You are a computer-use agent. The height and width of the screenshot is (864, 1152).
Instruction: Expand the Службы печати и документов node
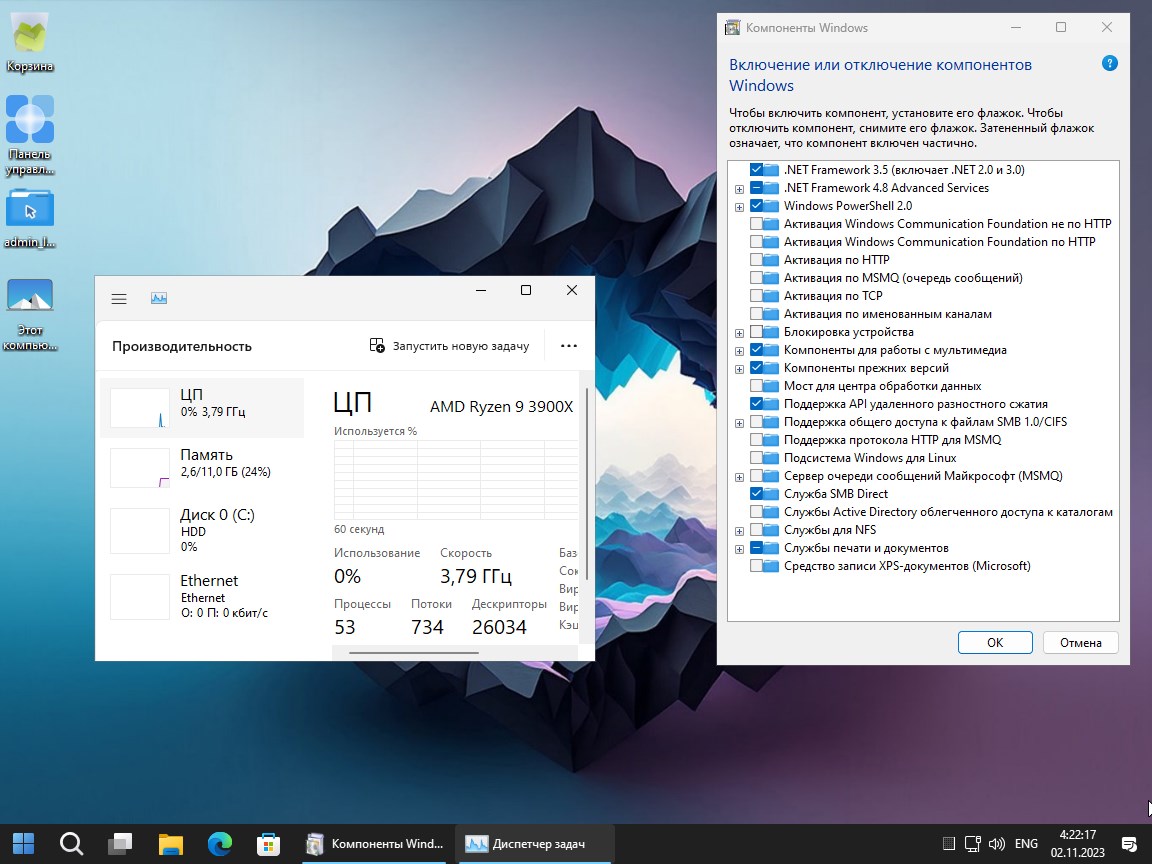739,549
